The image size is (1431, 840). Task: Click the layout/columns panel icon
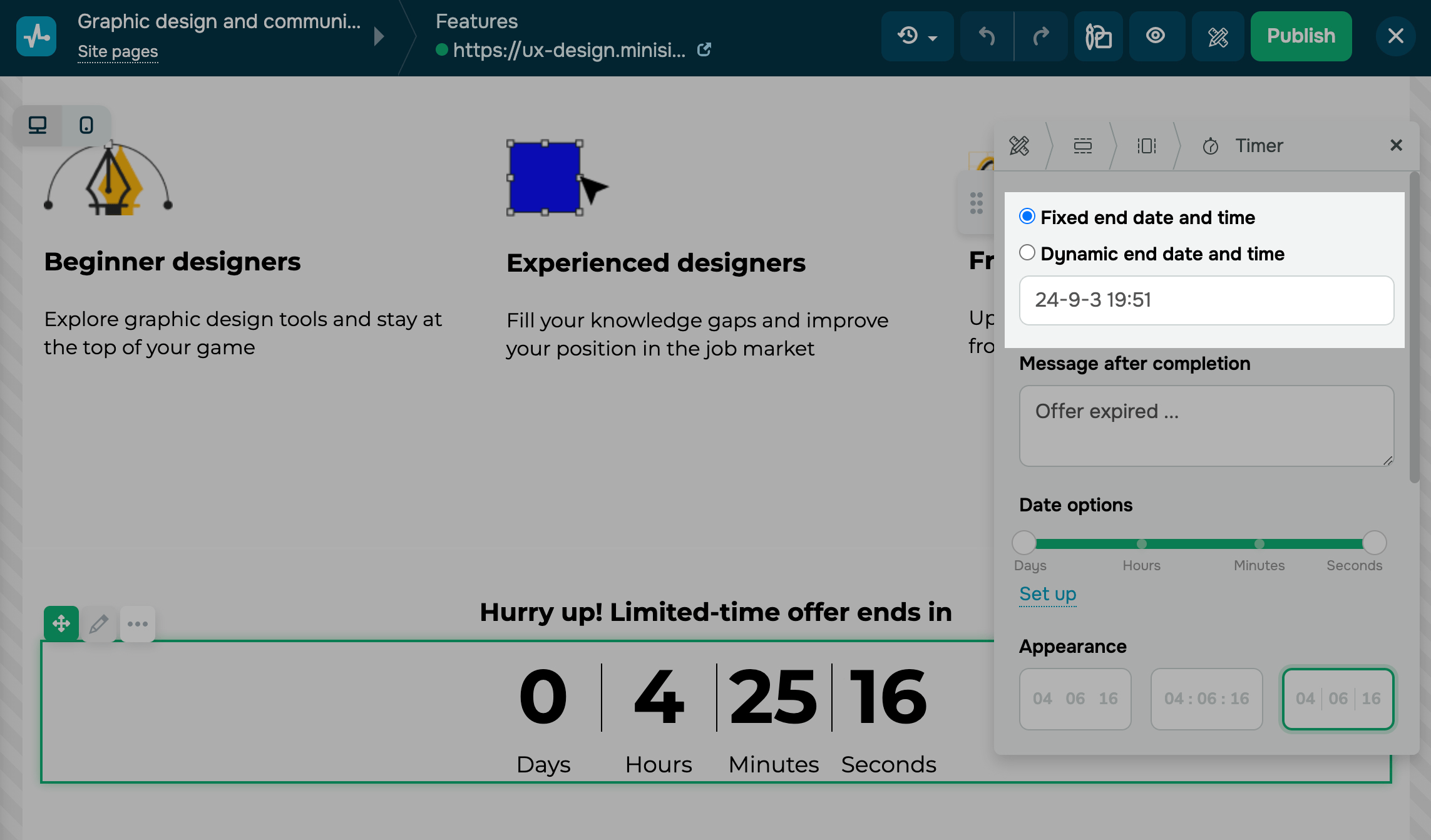coord(1146,145)
